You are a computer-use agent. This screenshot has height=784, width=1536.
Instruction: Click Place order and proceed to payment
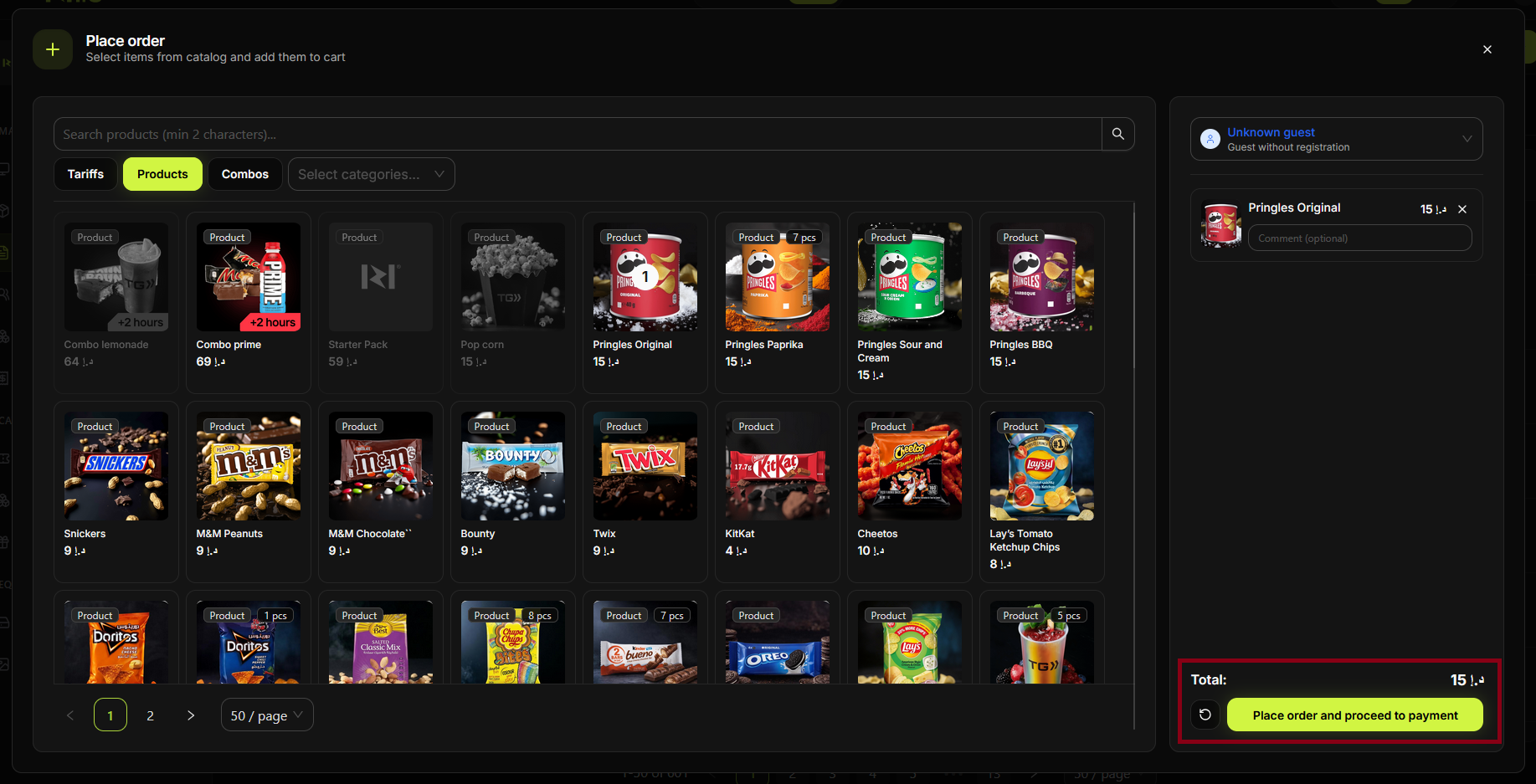(1354, 715)
